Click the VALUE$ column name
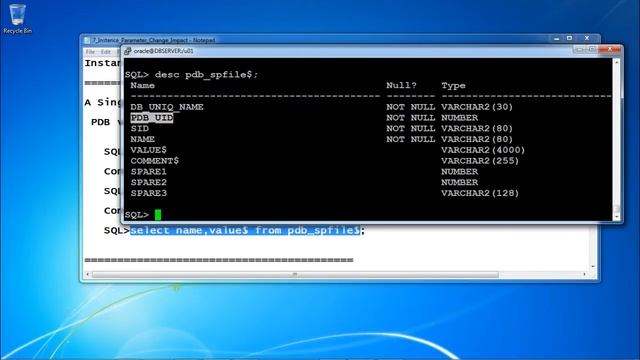This screenshot has width=640, height=360. 149,150
